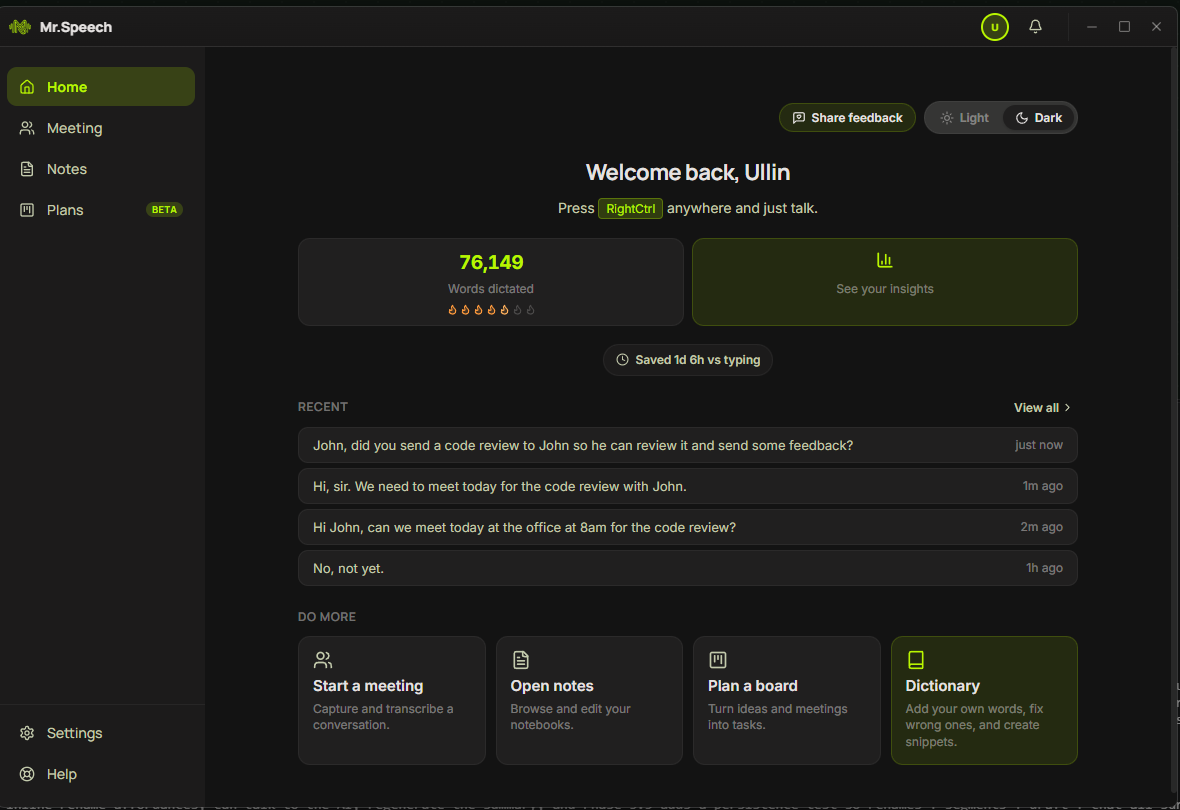The width and height of the screenshot is (1180, 810).
Task: Click the board icon on Plan a board card
Action: pyautogui.click(x=718, y=660)
